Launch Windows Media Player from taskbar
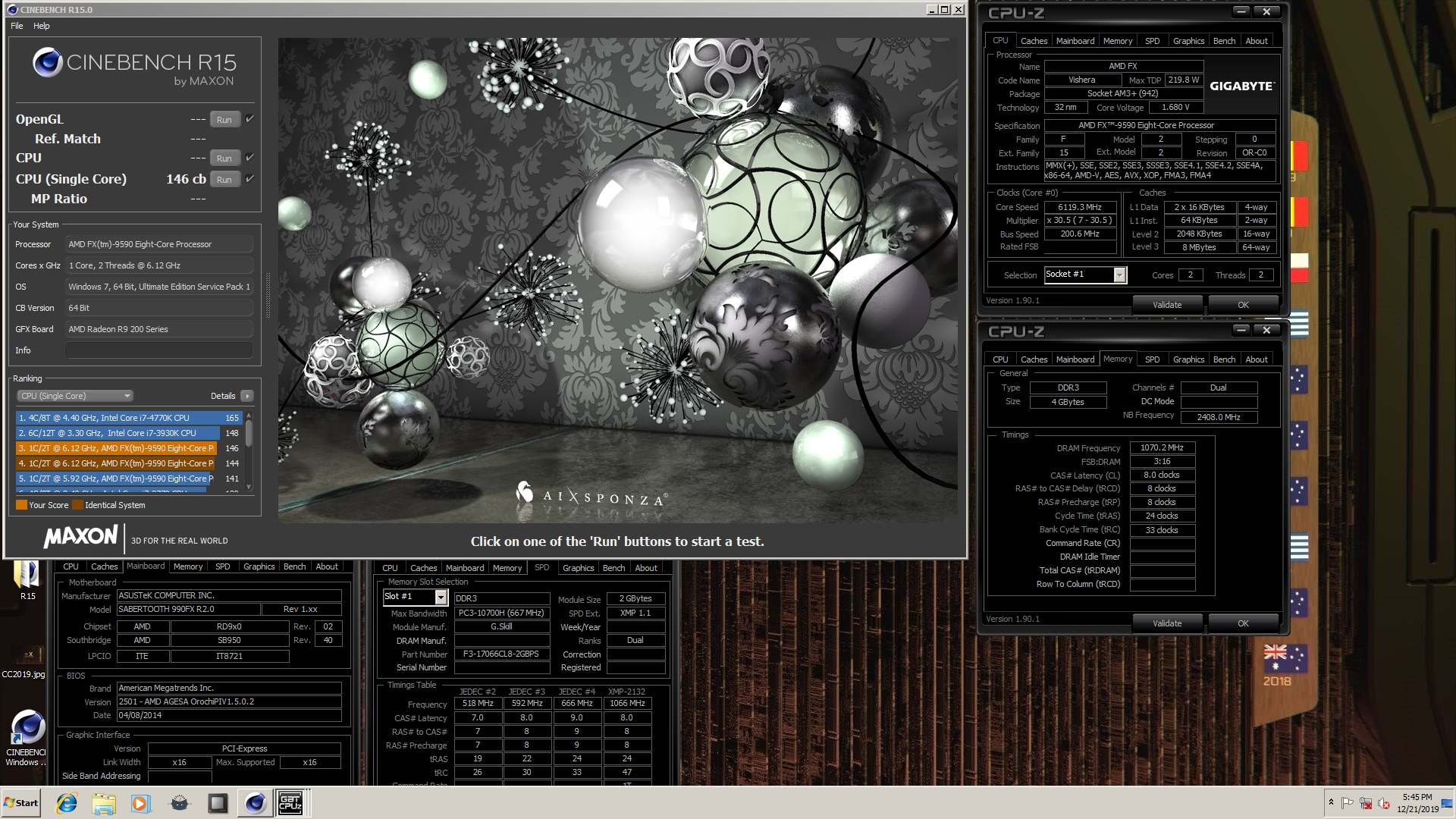 pyautogui.click(x=141, y=803)
